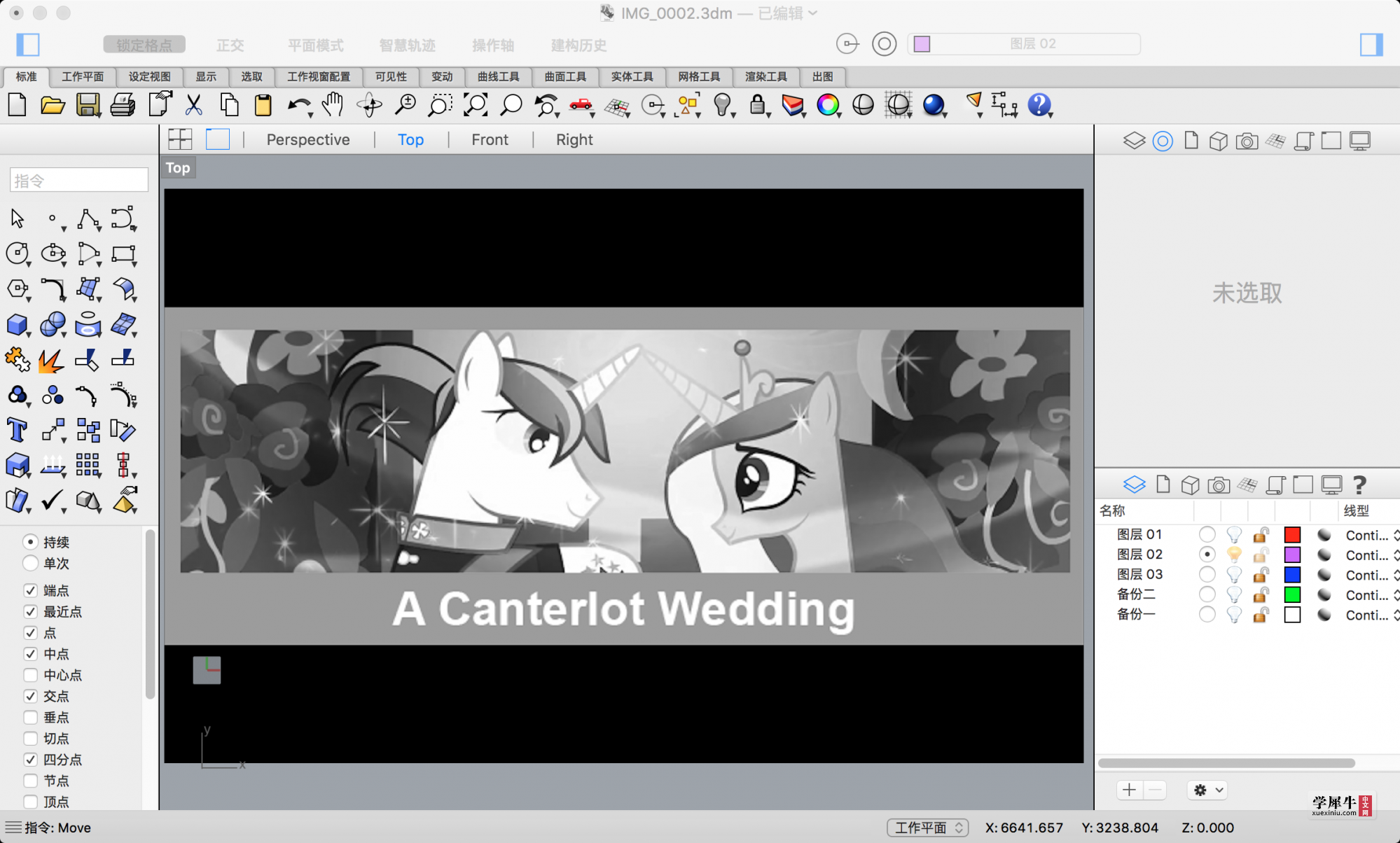The width and height of the screenshot is (1400, 843).
Task: Switch to the Right viewport tab
Action: (574, 139)
